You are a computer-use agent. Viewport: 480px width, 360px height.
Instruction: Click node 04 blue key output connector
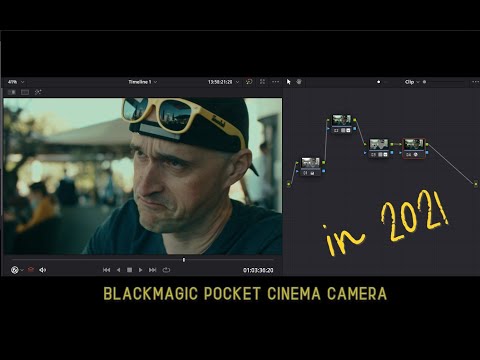point(427,153)
